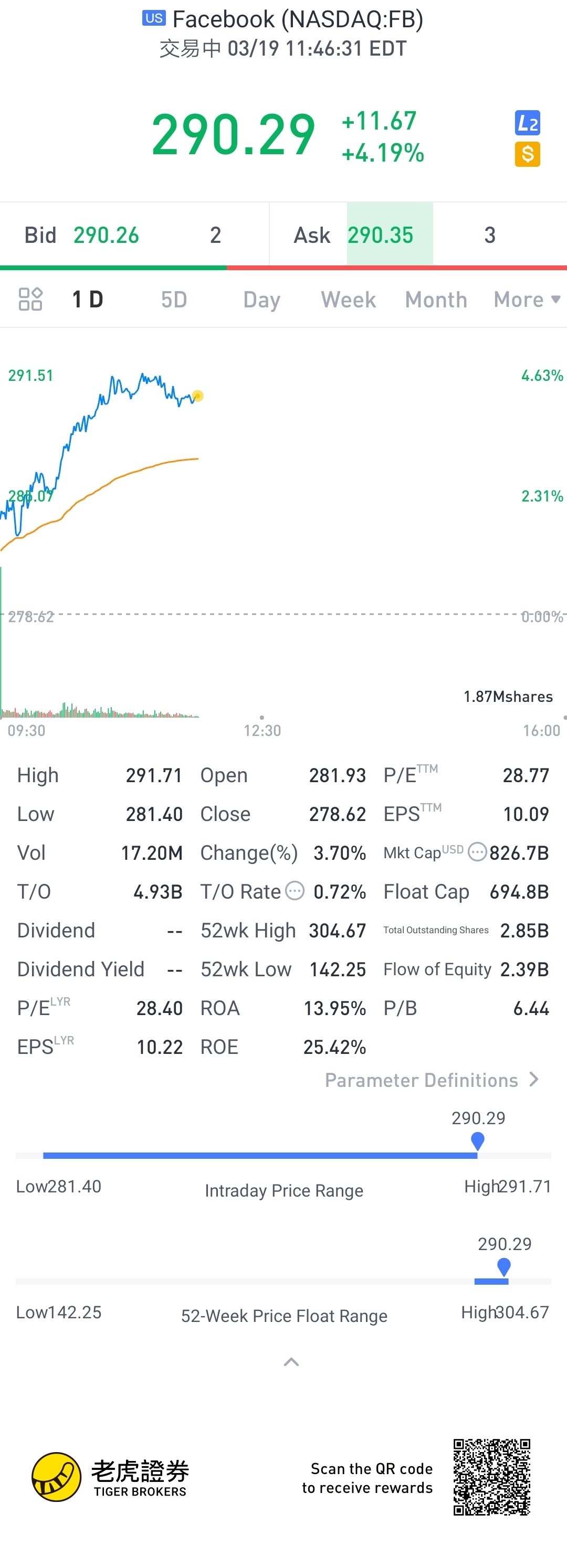Tap the Ask price 290.35
The height and width of the screenshot is (1568, 567).
click(381, 235)
